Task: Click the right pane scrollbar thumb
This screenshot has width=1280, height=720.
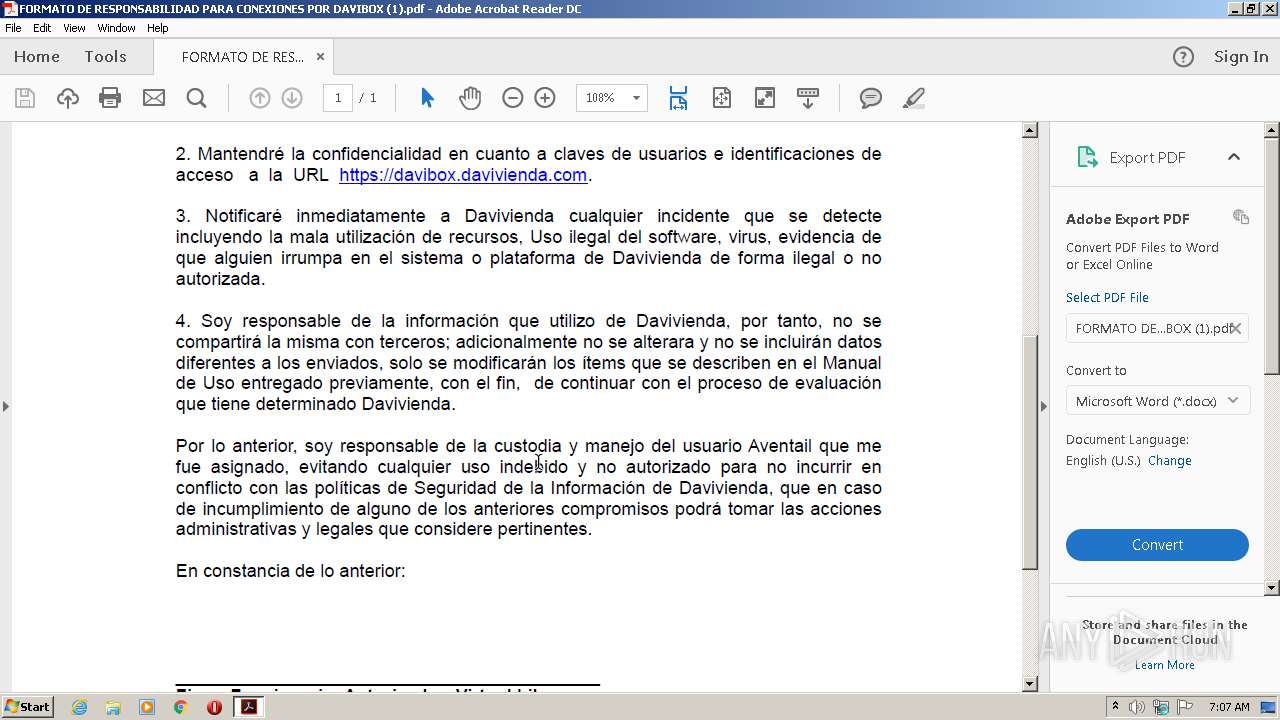Action: (1272, 257)
